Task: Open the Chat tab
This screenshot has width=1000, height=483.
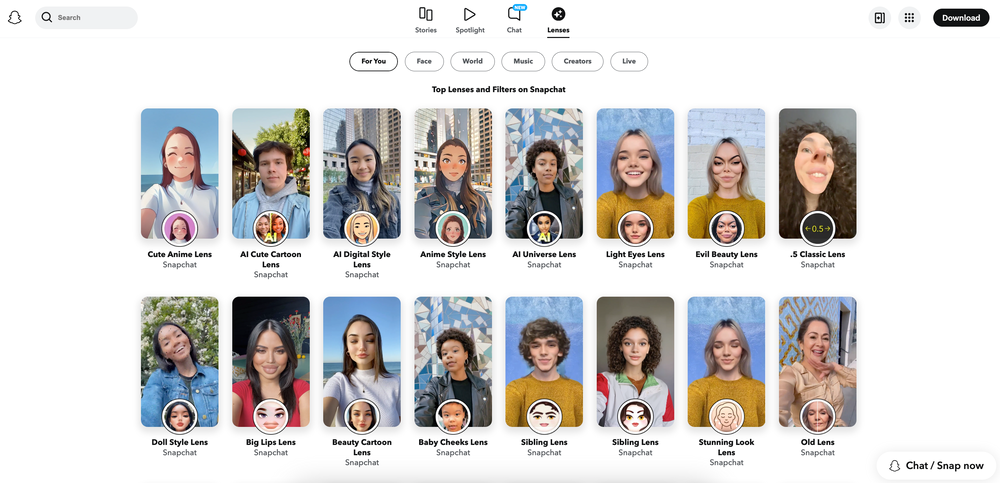Action: tap(514, 20)
